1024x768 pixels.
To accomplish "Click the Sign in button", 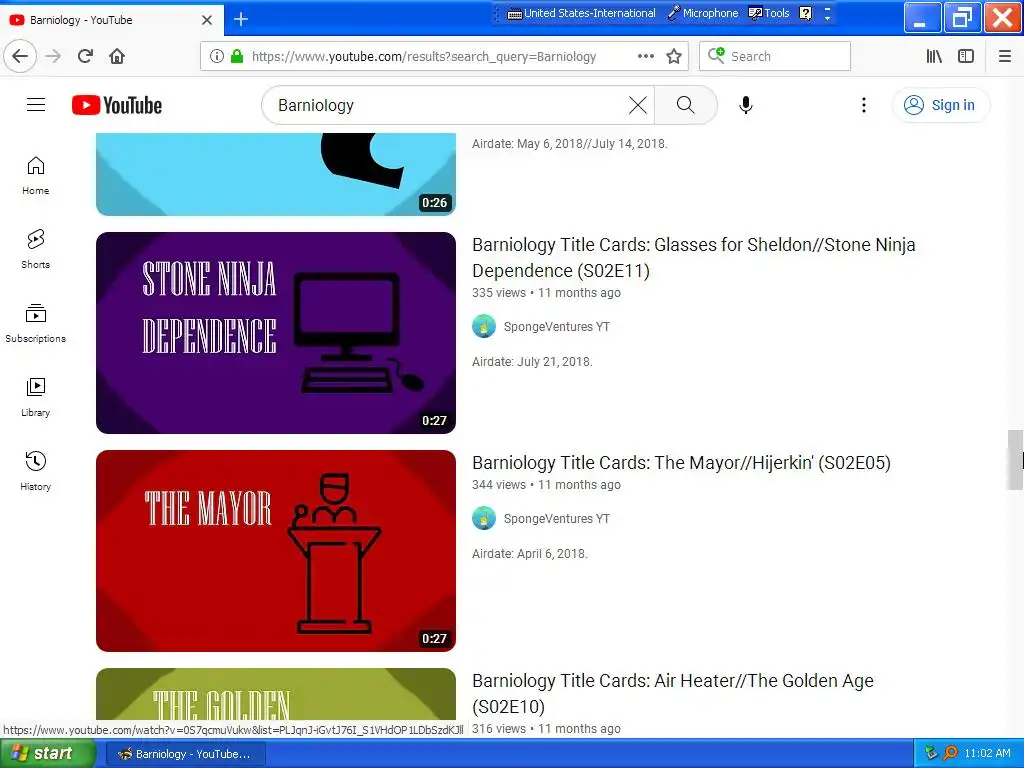I will pyautogui.click(x=940, y=105).
